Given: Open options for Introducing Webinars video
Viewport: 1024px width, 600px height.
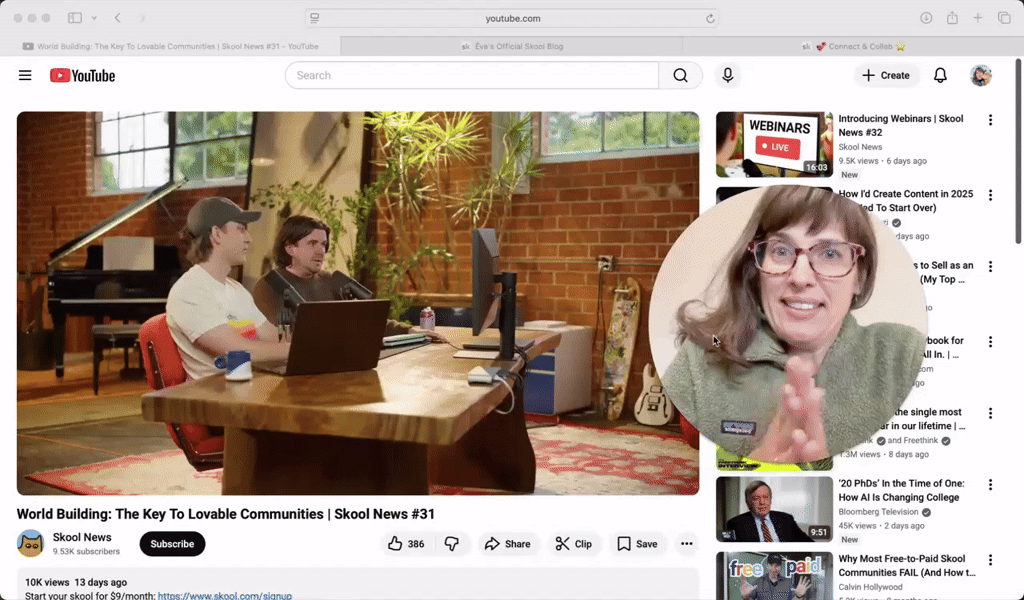Looking at the screenshot, I should point(990,120).
